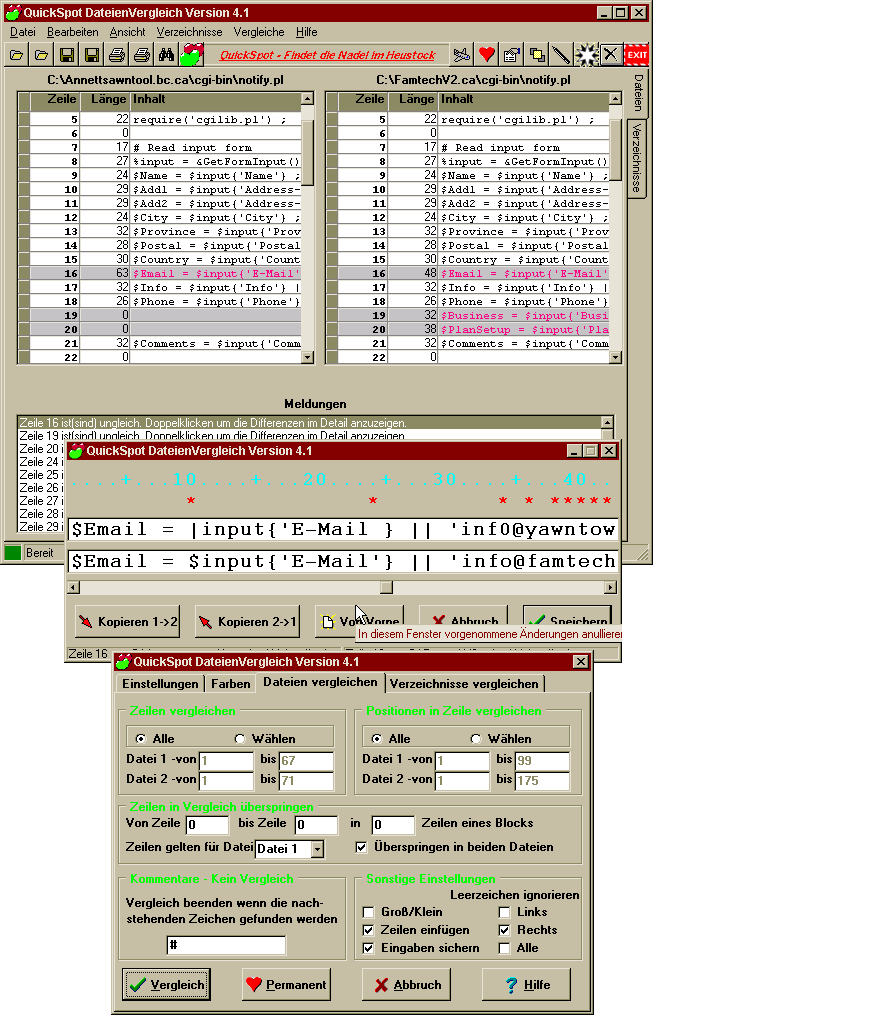Open the vertical Verzeichnisse side tab
This screenshot has width=874, height=1032.
[x=636, y=156]
